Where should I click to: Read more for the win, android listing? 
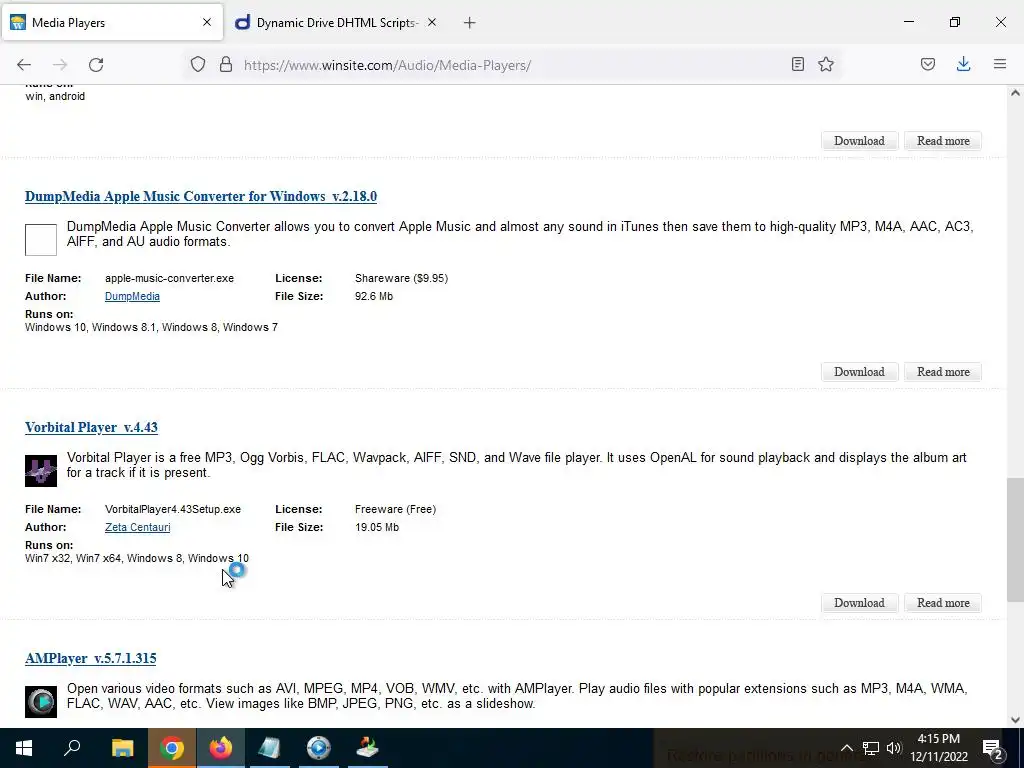tap(943, 141)
